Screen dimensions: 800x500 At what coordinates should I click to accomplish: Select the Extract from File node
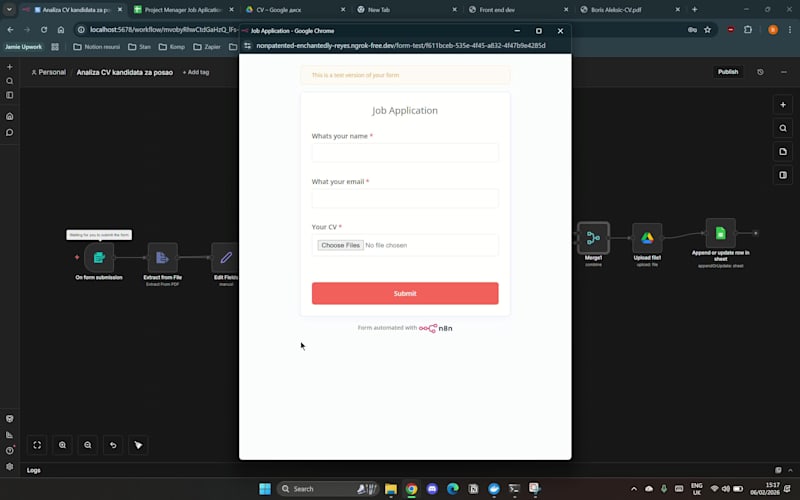[x=162, y=258]
